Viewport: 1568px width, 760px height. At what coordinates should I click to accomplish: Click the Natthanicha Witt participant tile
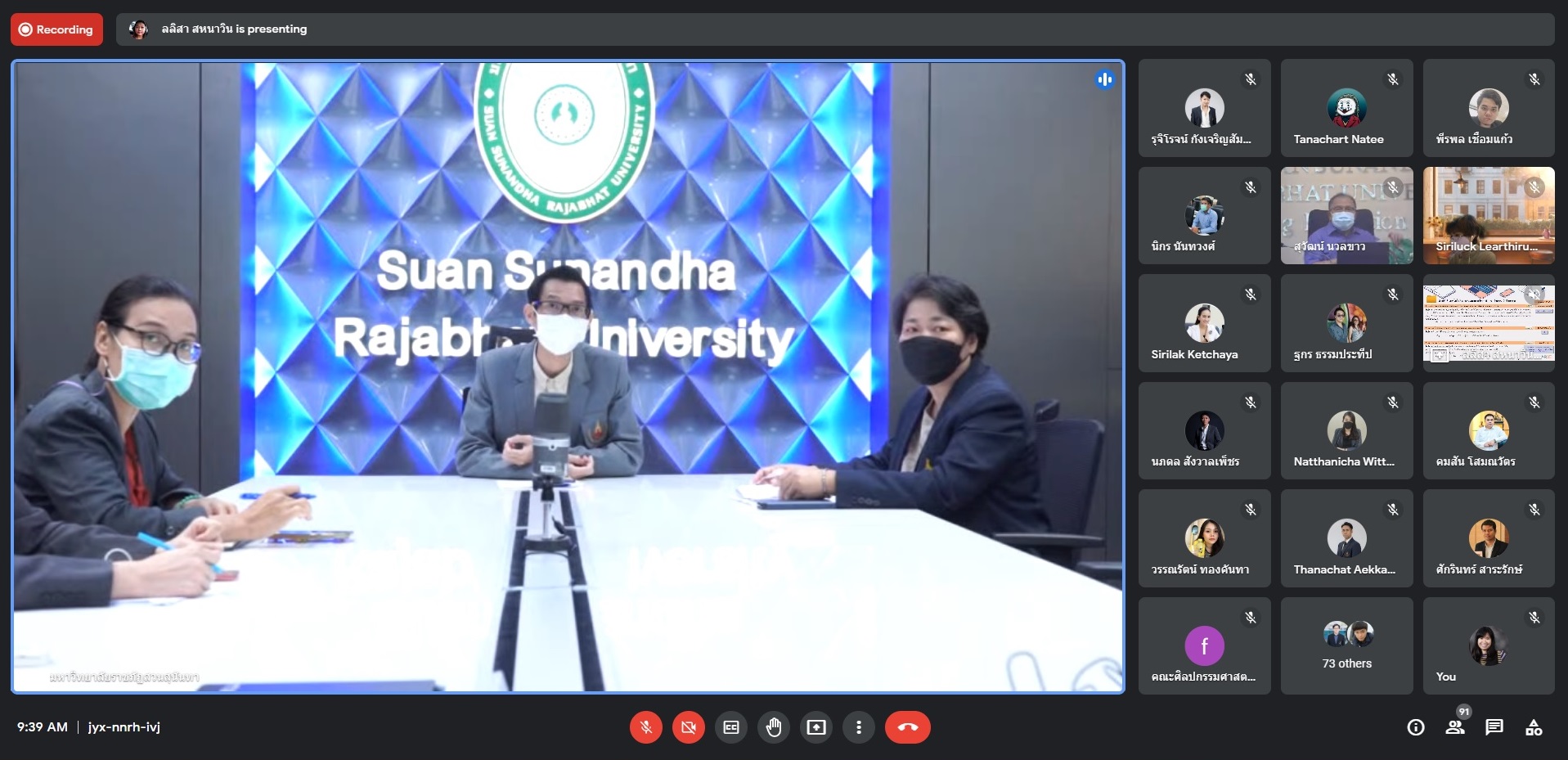tap(1346, 430)
